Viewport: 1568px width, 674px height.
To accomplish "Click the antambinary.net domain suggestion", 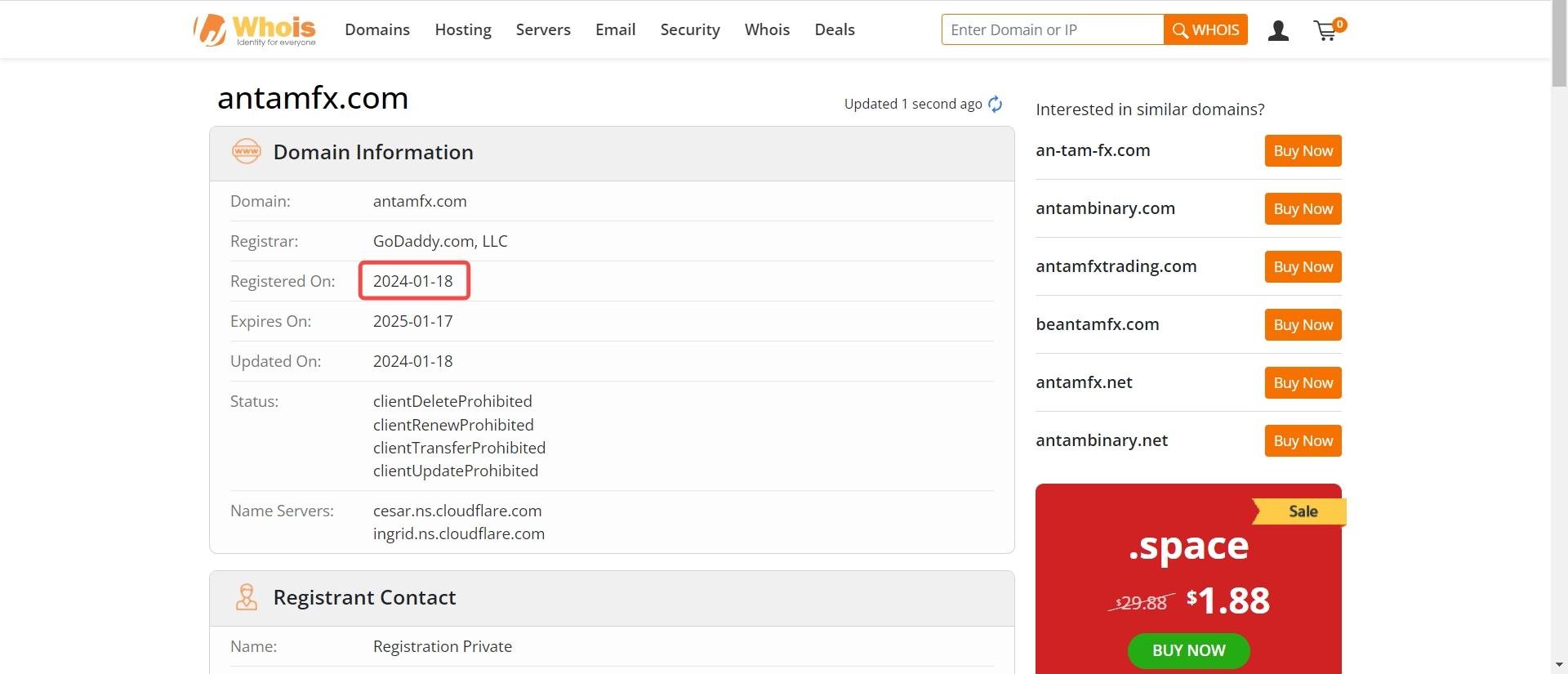I will [1102, 440].
